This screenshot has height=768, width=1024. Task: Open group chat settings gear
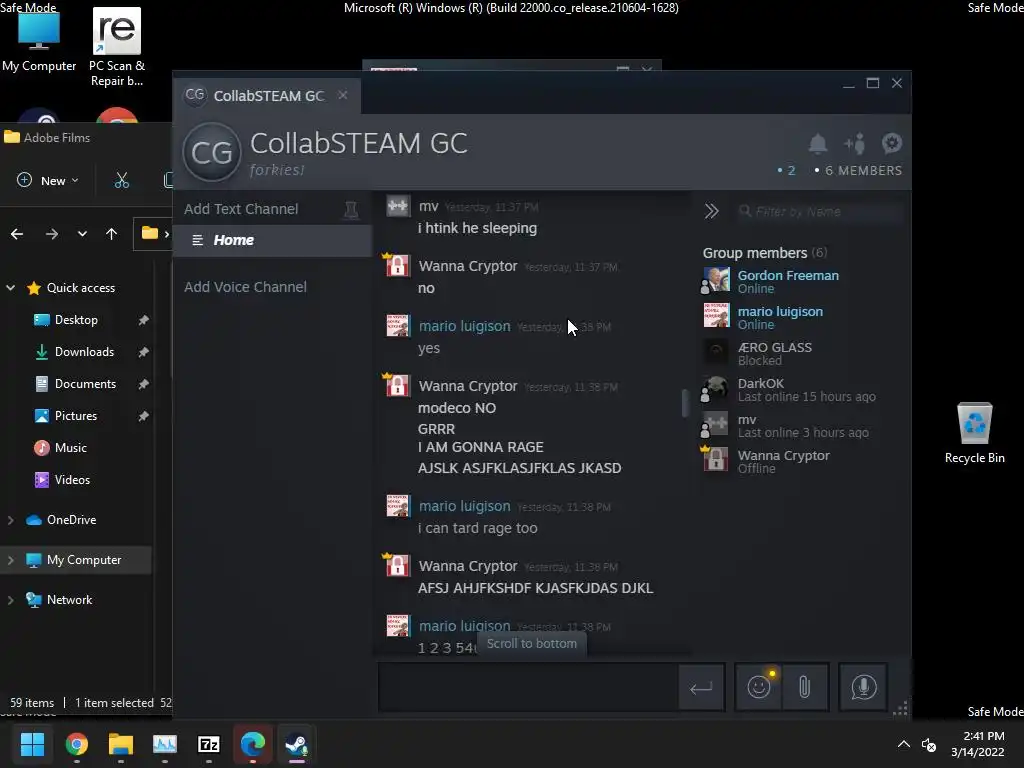pyautogui.click(x=891, y=143)
